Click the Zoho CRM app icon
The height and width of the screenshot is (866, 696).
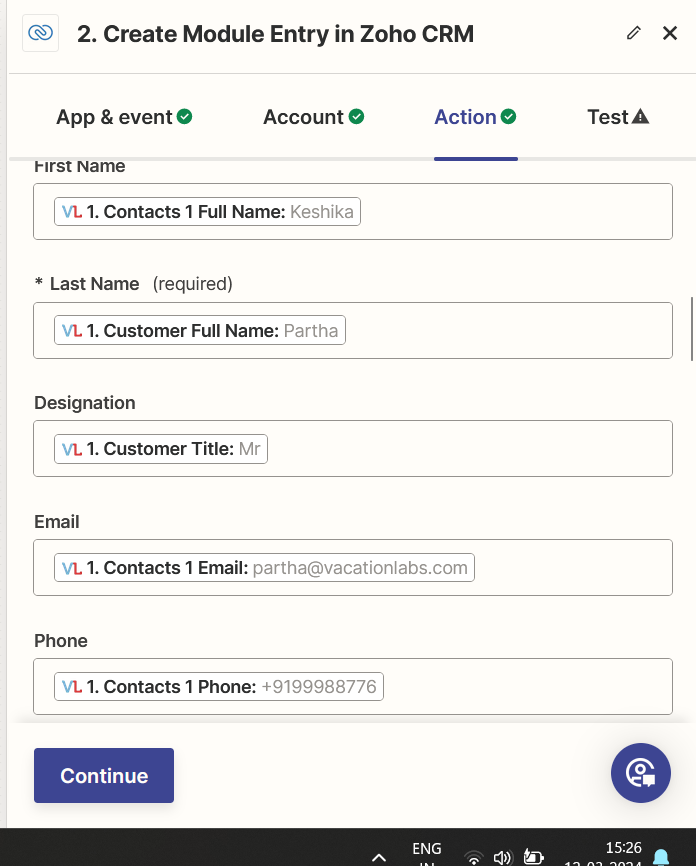coord(39,33)
